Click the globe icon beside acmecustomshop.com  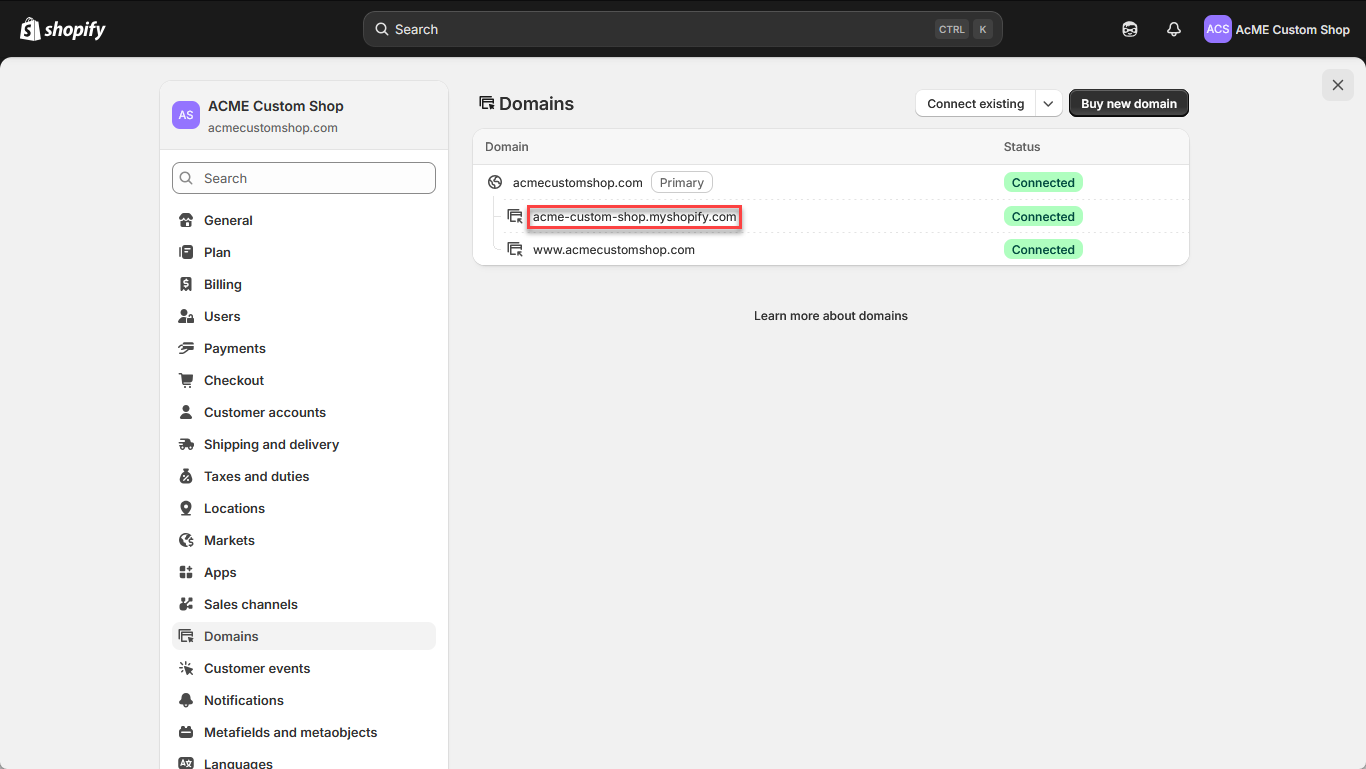click(x=495, y=182)
